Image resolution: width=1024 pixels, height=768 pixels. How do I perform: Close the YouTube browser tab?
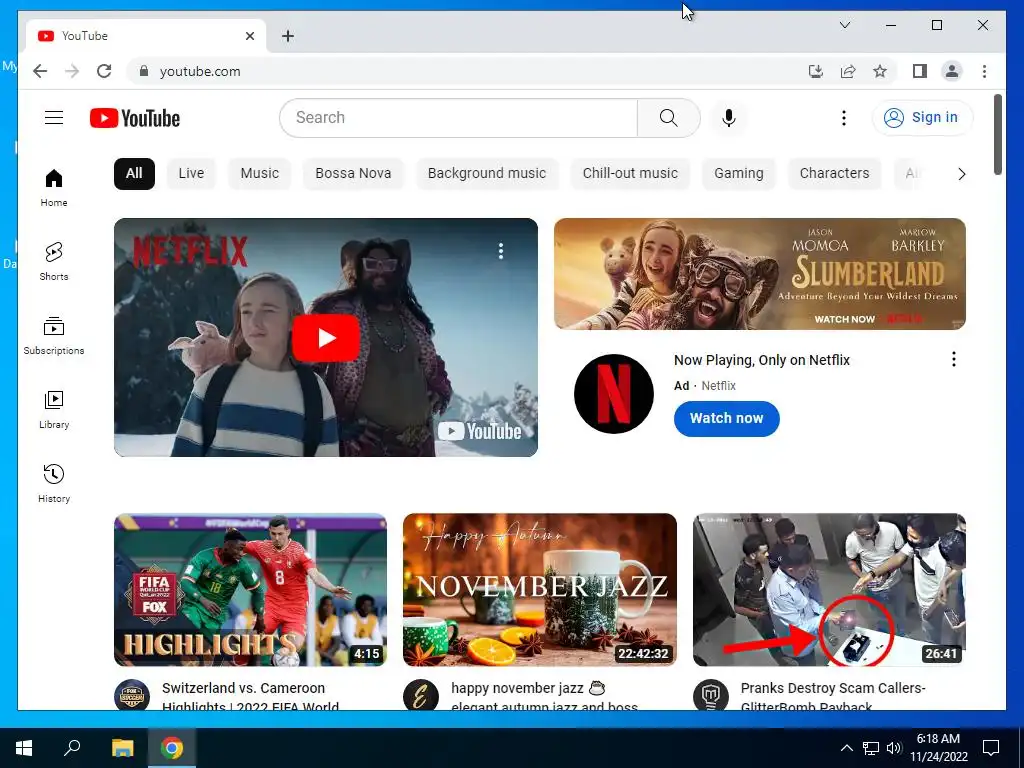click(249, 36)
